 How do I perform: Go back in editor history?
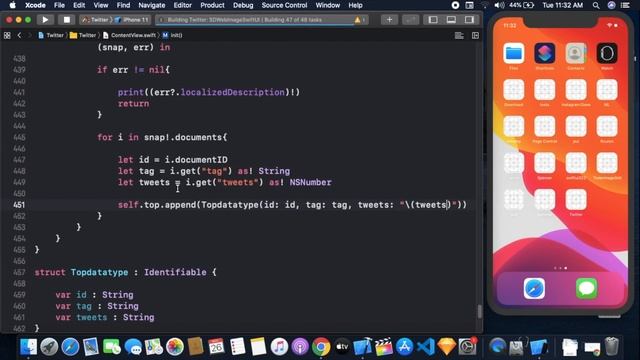tap(19, 36)
